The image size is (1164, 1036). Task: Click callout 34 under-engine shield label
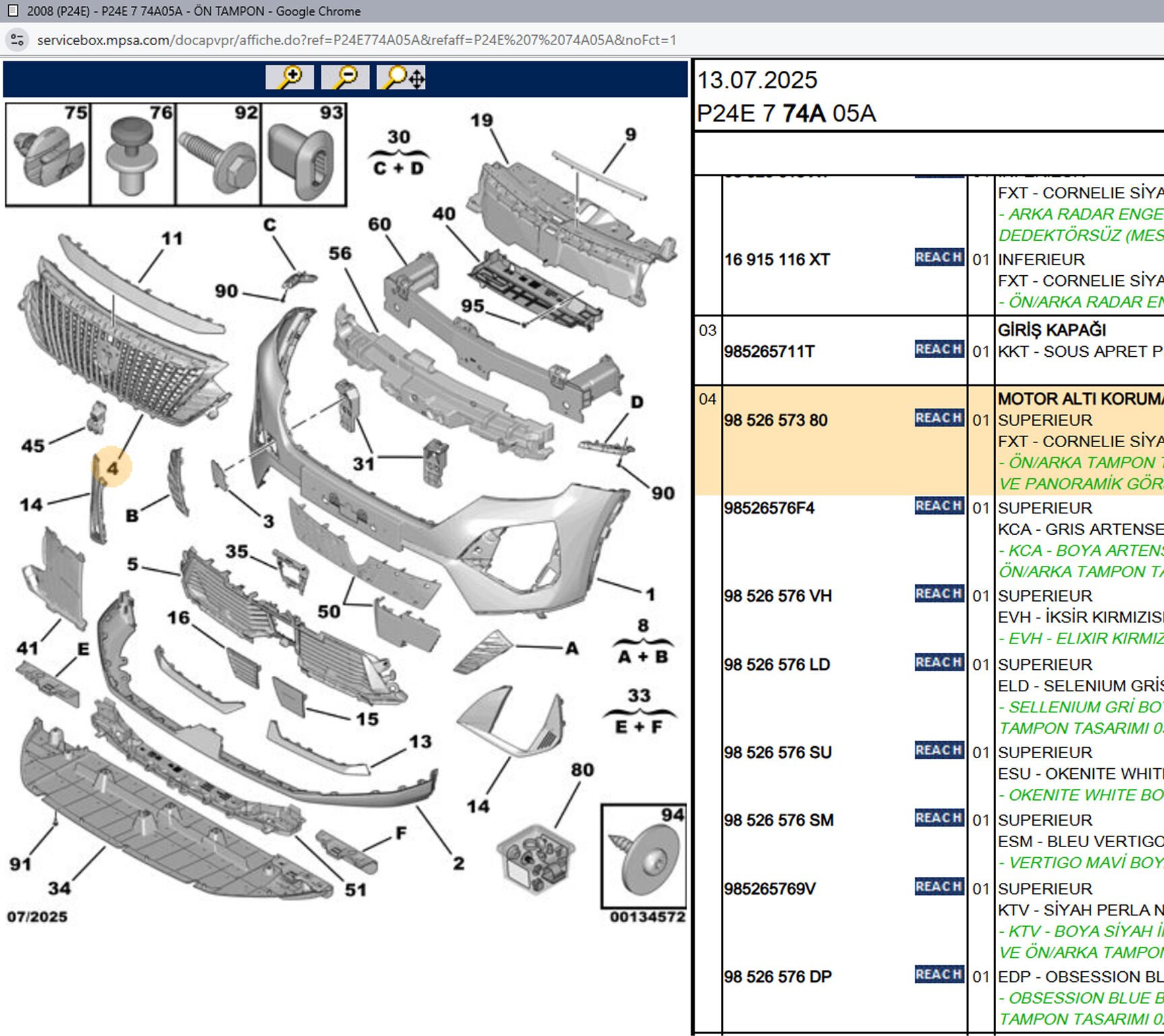59,888
